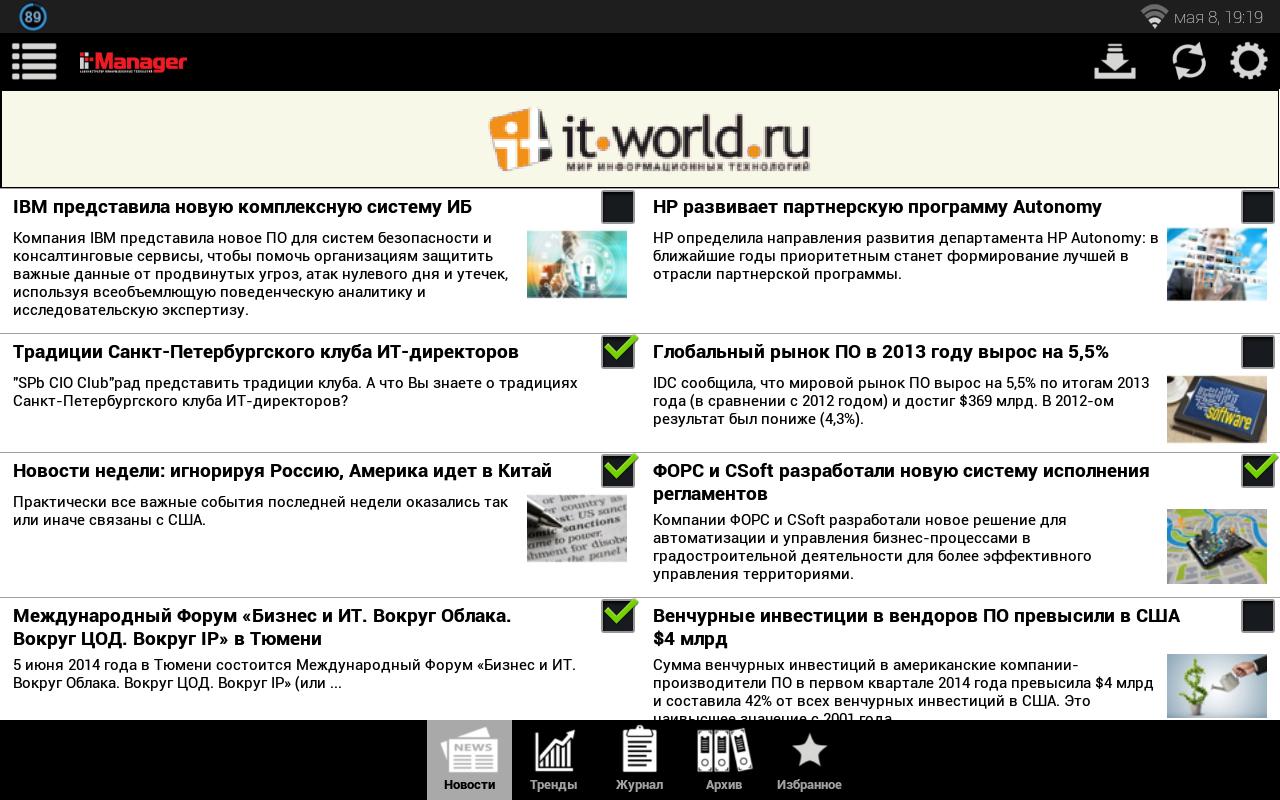The width and height of the screenshot is (1280, 800).
Task: Toggle checkbox for Глобальный рынок ПО article
Action: coord(1258,352)
